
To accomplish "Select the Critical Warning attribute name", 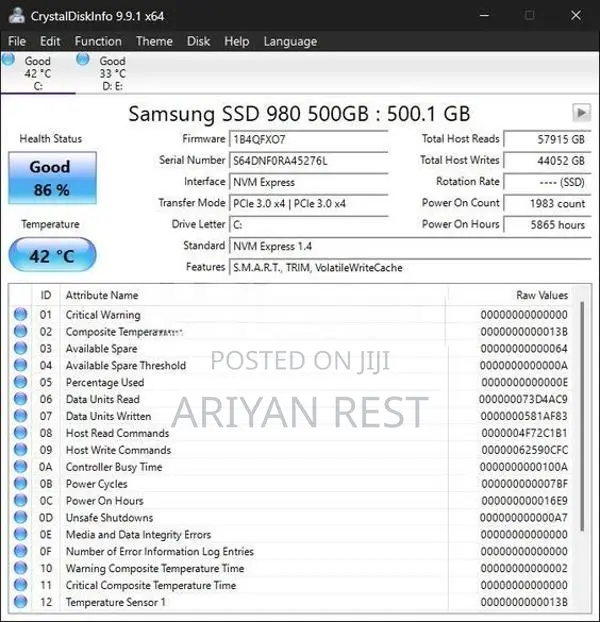I will coord(103,315).
